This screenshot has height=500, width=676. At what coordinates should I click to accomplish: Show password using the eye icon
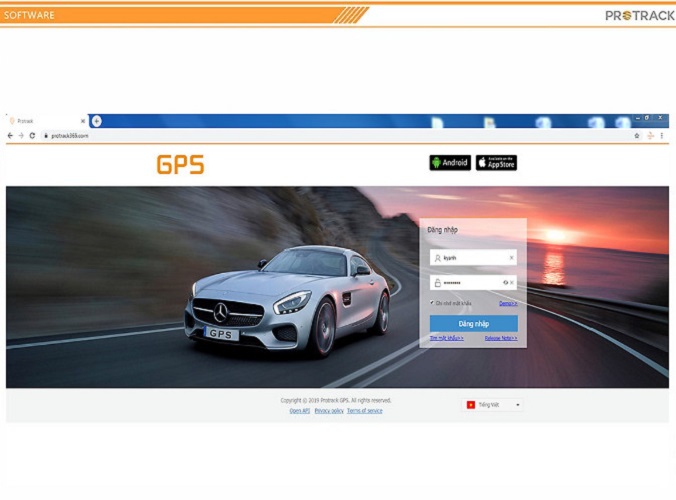pyautogui.click(x=505, y=283)
